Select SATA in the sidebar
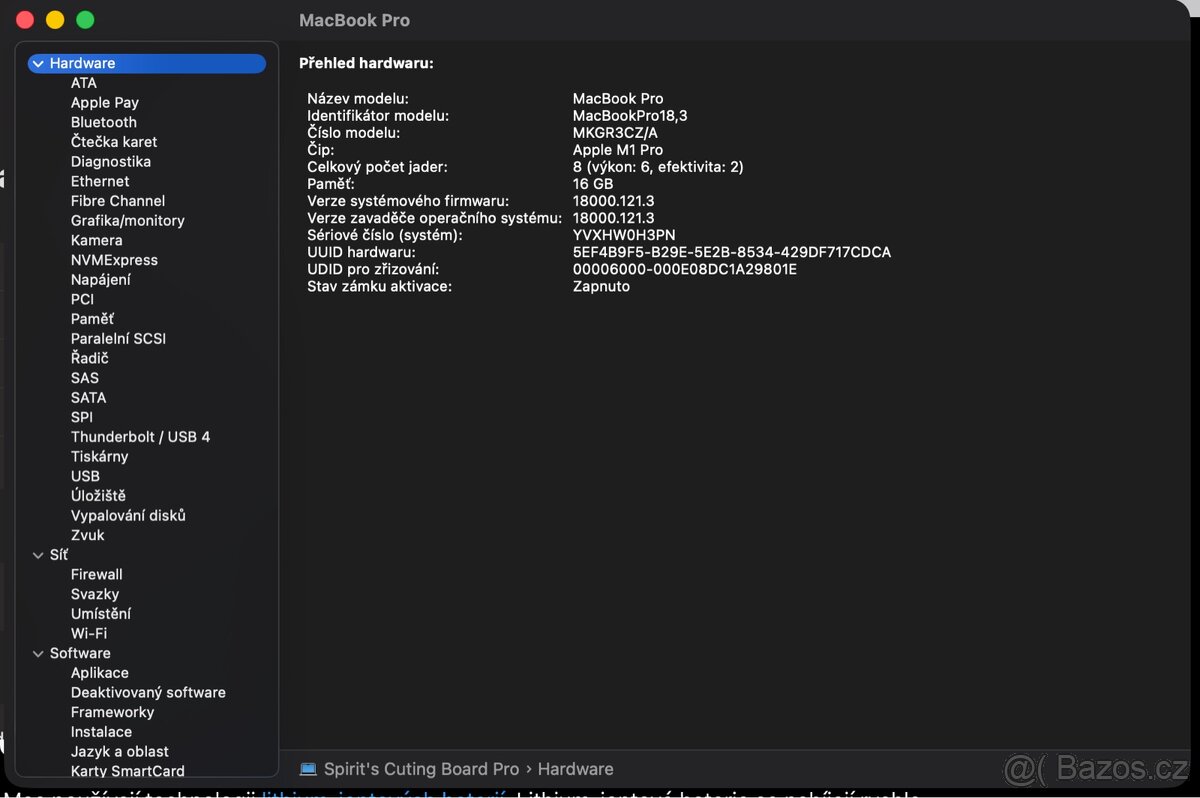Image resolution: width=1200 pixels, height=798 pixels. (x=88, y=397)
